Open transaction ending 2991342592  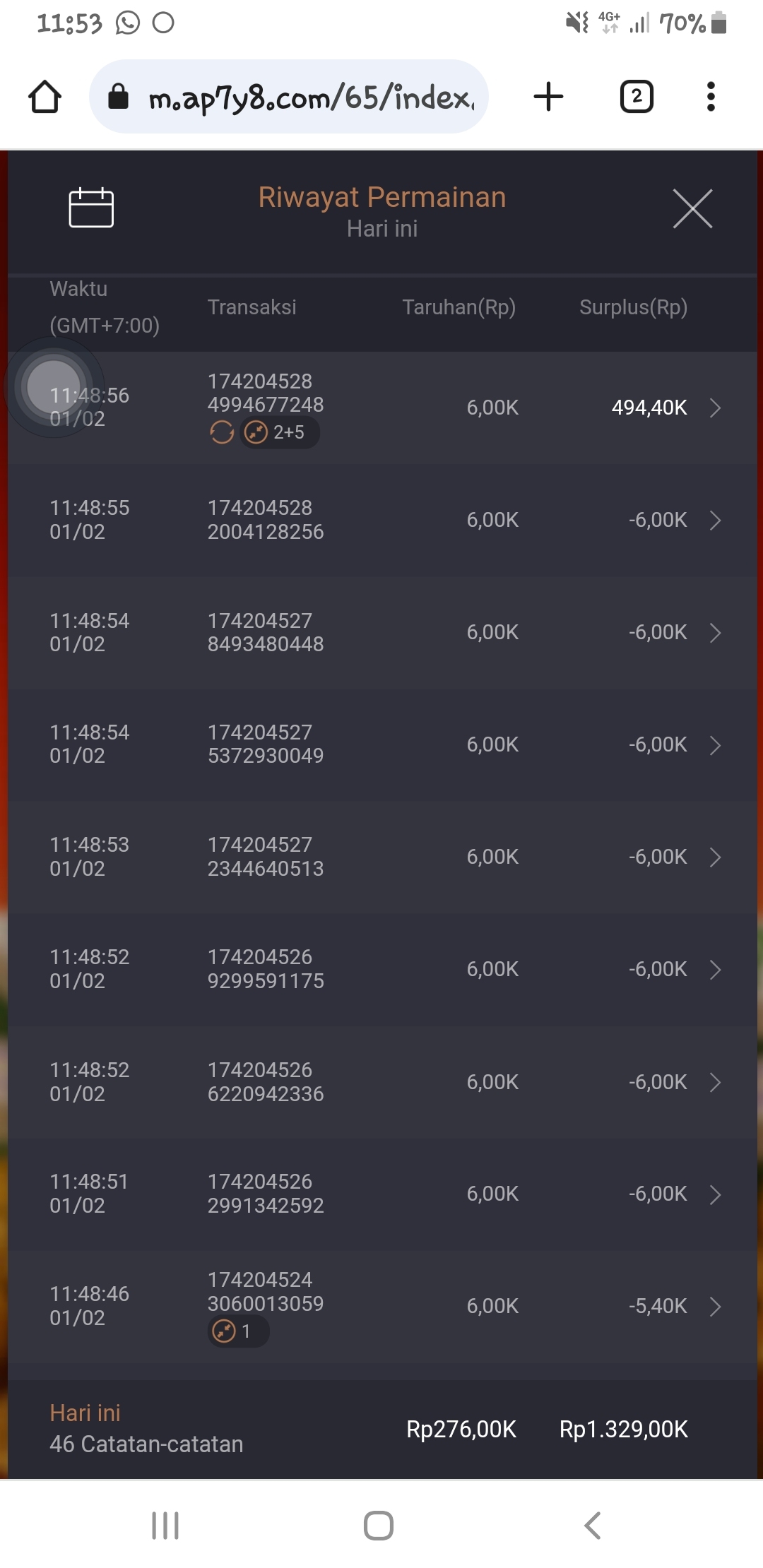(x=266, y=1194)
